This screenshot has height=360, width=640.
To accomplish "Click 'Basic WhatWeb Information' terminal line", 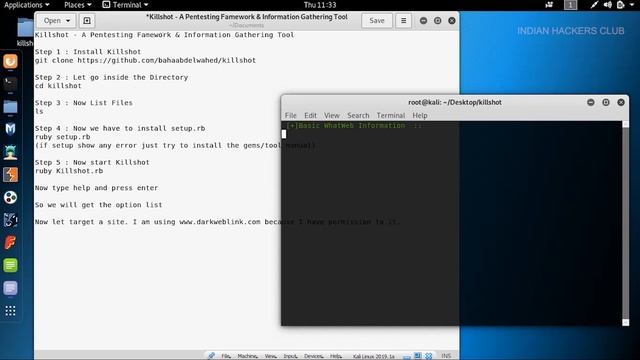I will click(x=353, y=125).
